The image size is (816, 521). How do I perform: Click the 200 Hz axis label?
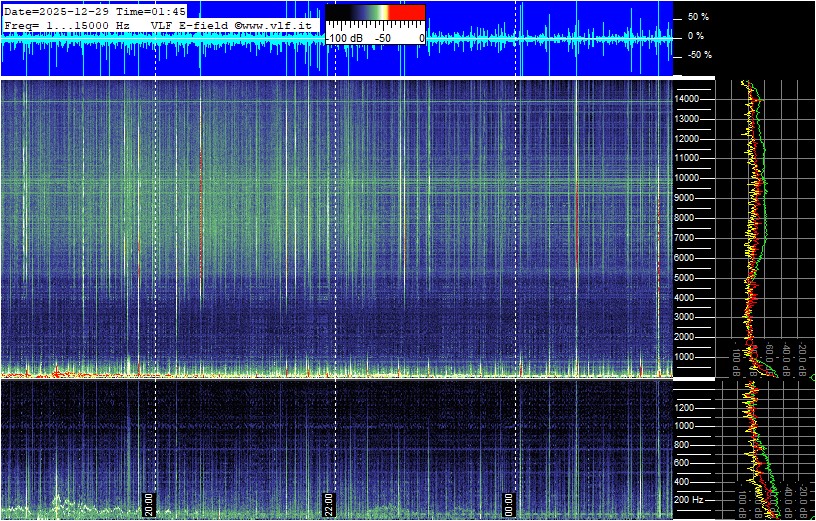point(690,499)
